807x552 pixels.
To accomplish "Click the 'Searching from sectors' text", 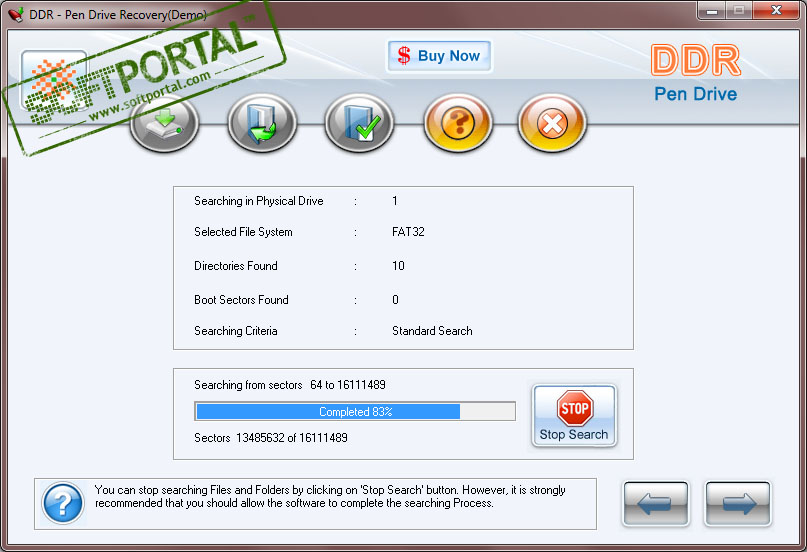I will pyautogui.click(x=248, y=385).
